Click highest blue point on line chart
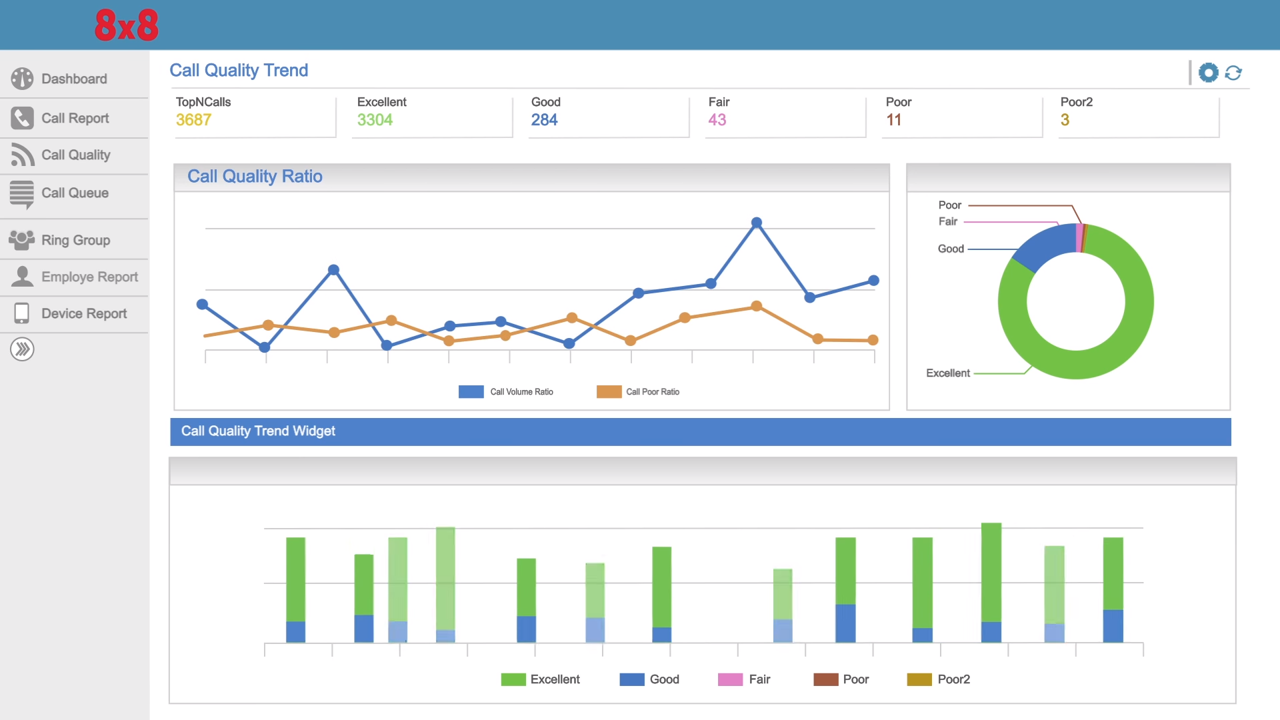The height and width of the screenshot is (720, 1280). tap(757, 223)
